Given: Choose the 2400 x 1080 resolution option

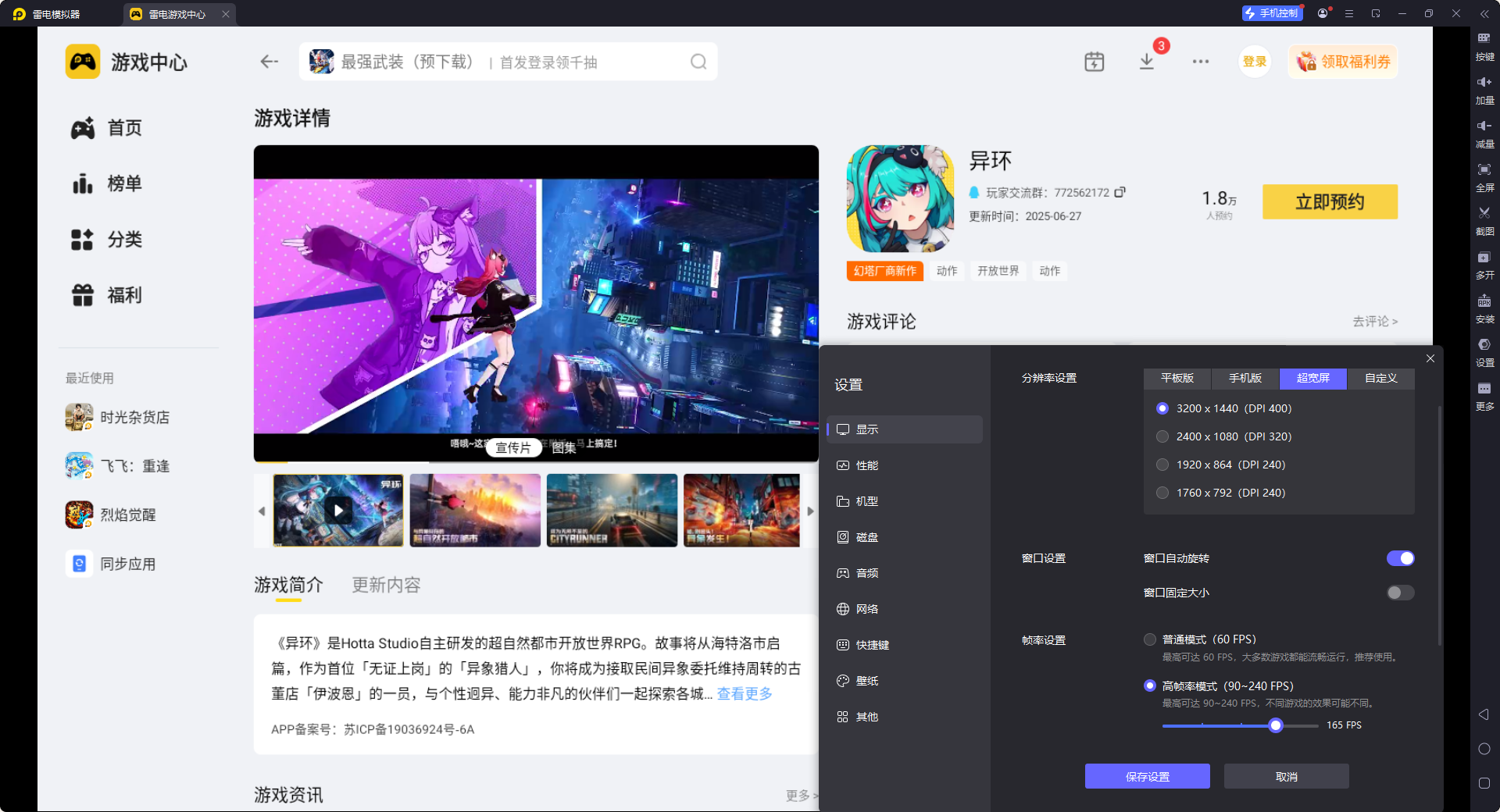Looking at the screenshot, I should 1162,436.
